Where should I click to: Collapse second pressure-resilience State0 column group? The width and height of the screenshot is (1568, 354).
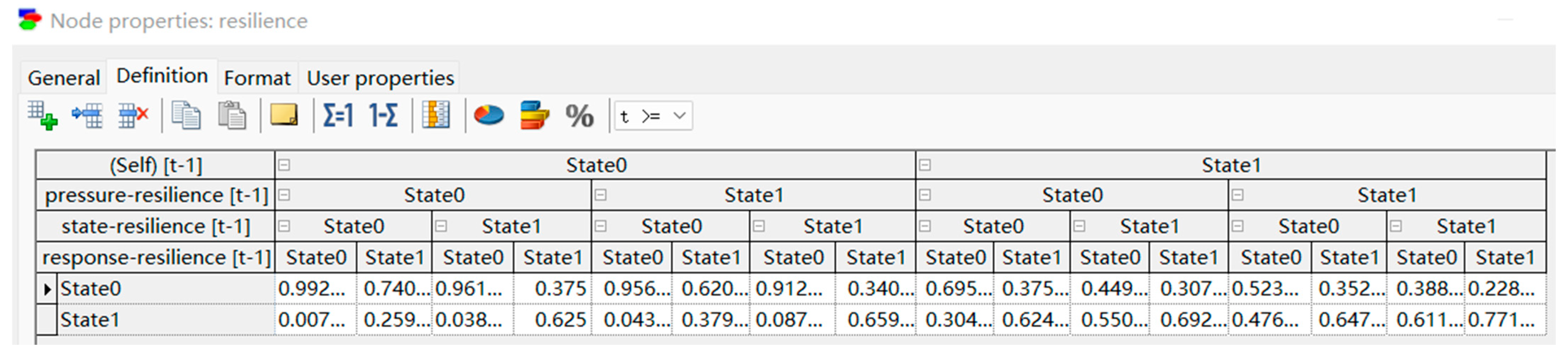tap(925, 195)
